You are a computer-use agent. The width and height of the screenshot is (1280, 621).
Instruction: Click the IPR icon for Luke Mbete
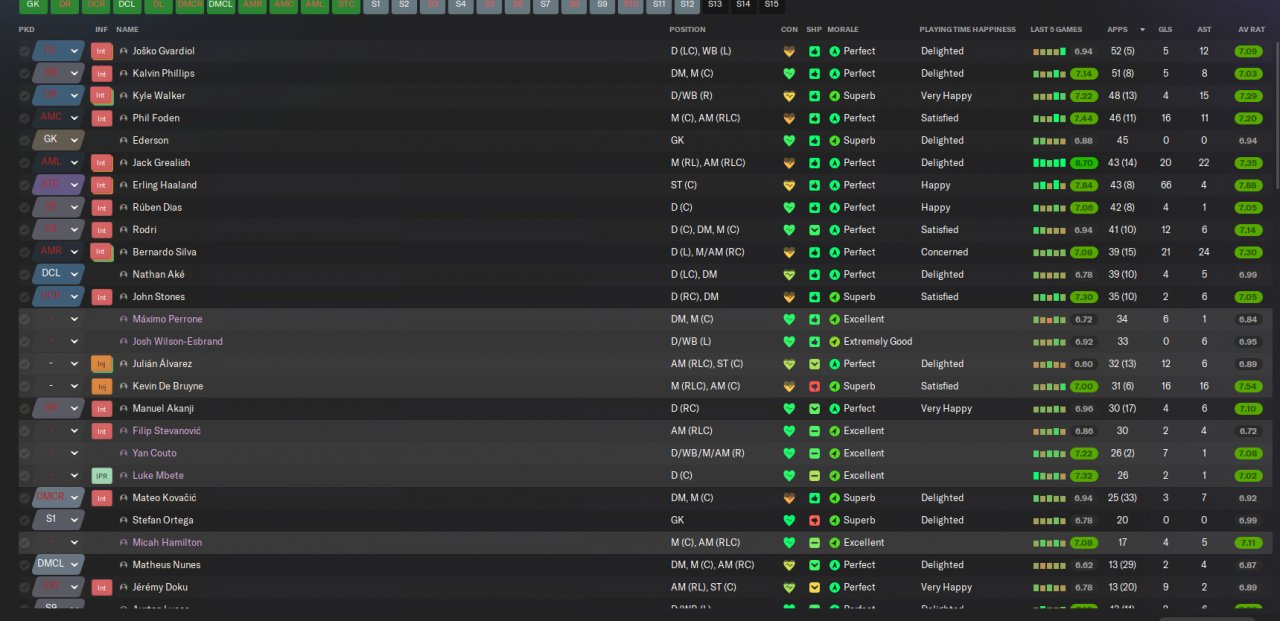101,476
